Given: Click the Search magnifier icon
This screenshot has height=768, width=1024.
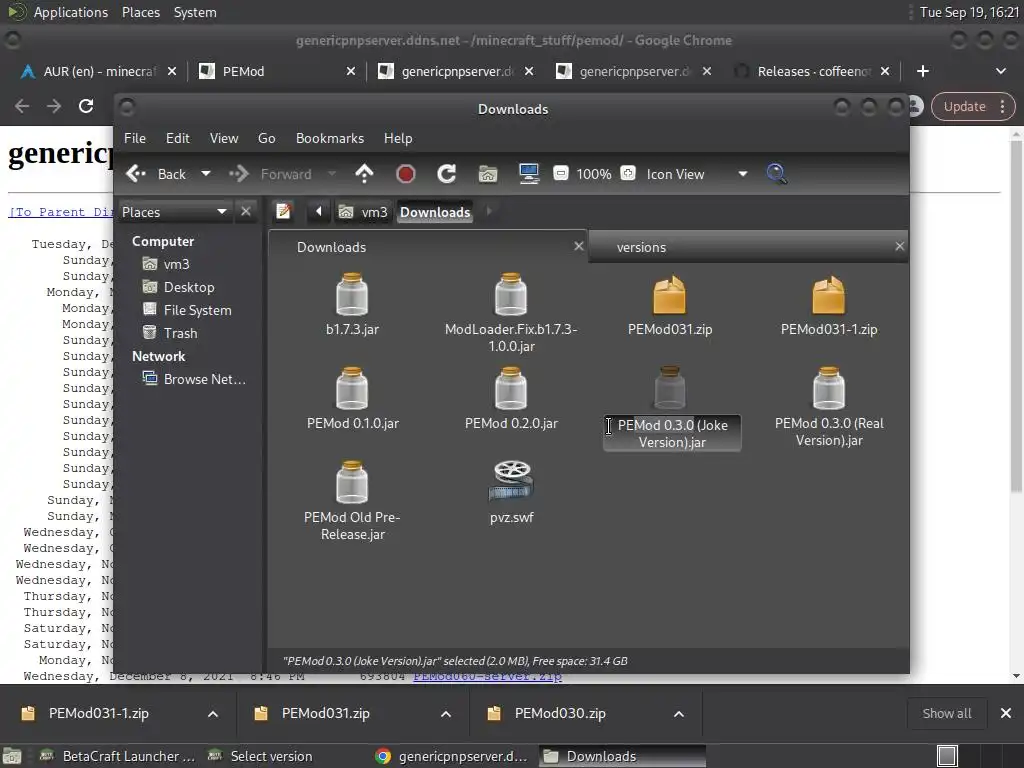Looking at the screenshot, I should click(x=776, y=174).
